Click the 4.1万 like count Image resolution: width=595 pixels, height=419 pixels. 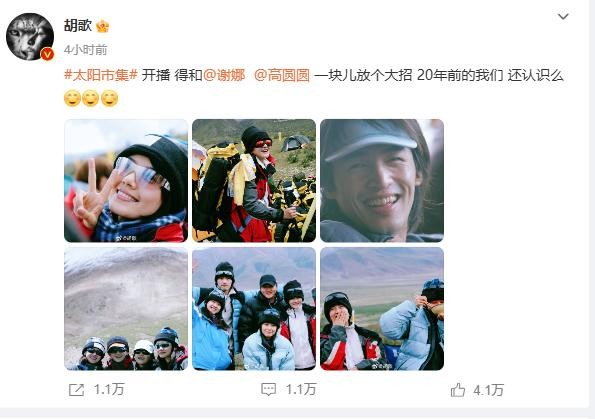[x=488, y=390]
